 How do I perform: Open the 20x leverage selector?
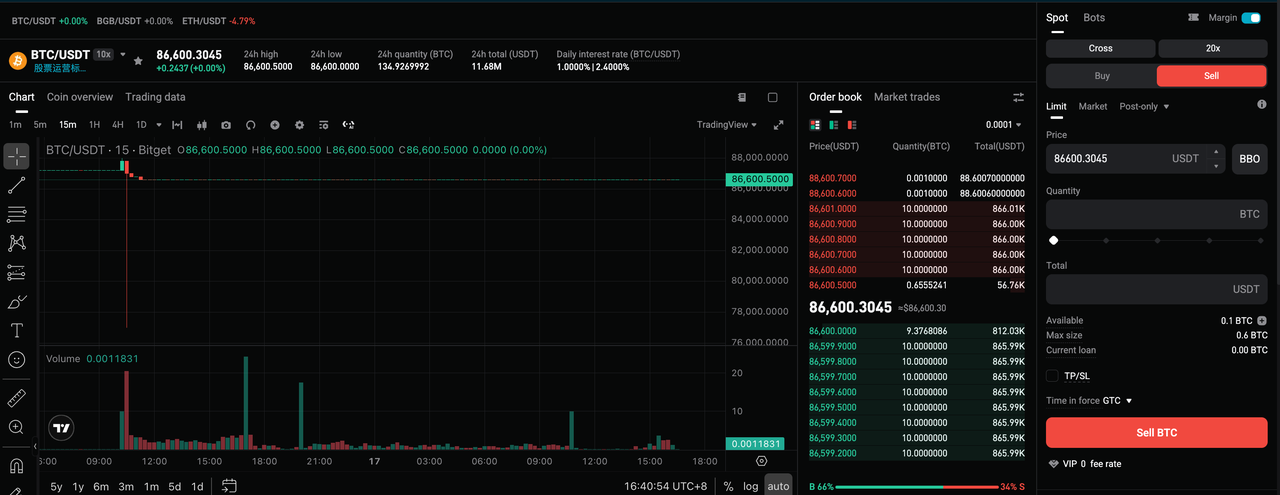1213,48
